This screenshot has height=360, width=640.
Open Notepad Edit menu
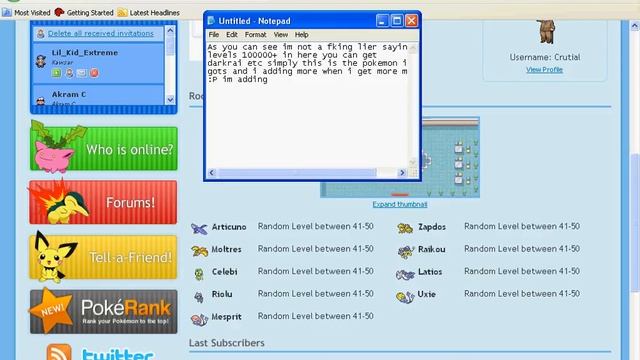(232, 35)
